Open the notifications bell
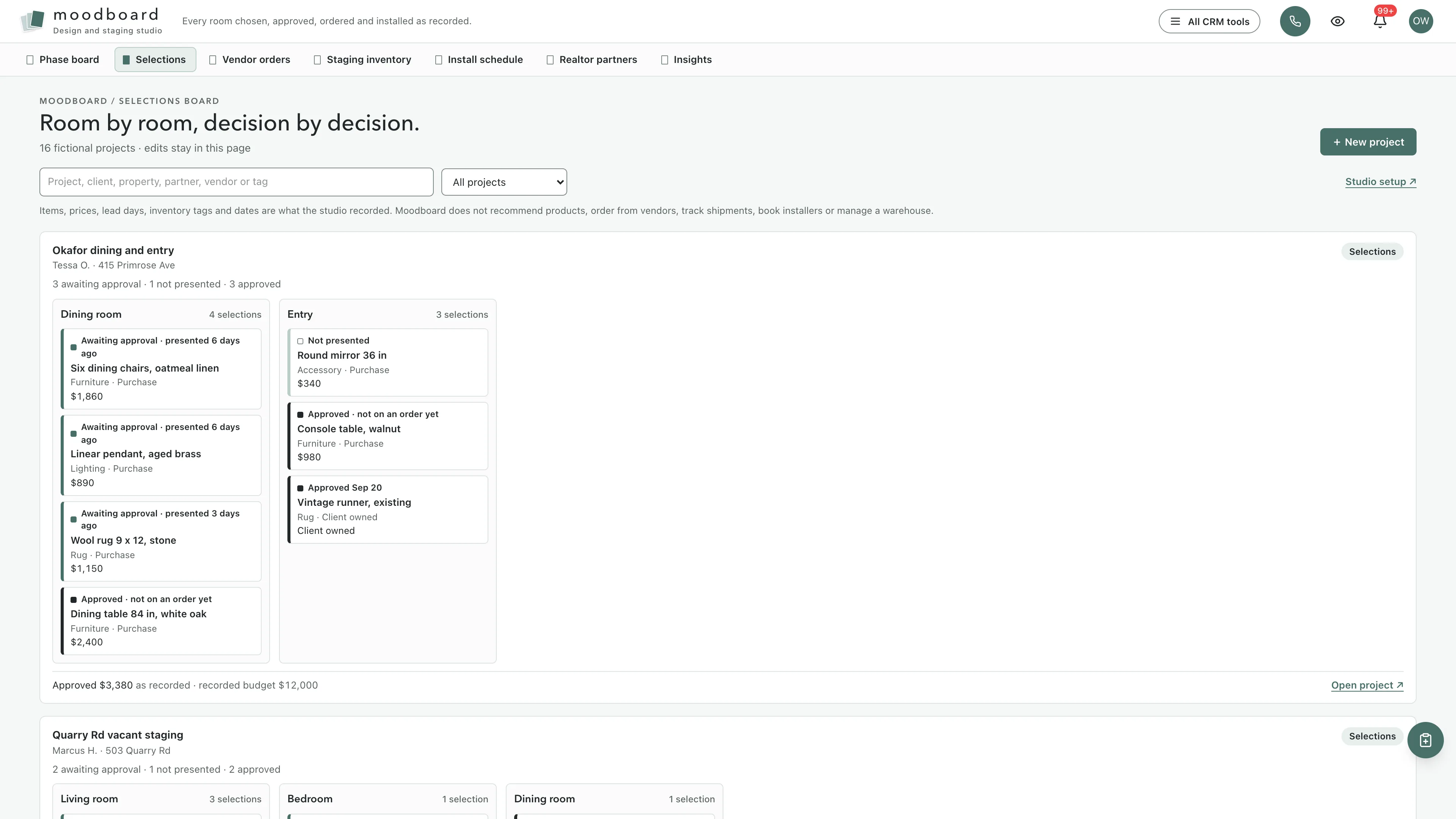This screenshot has width=1456, height=819. 1380,22
